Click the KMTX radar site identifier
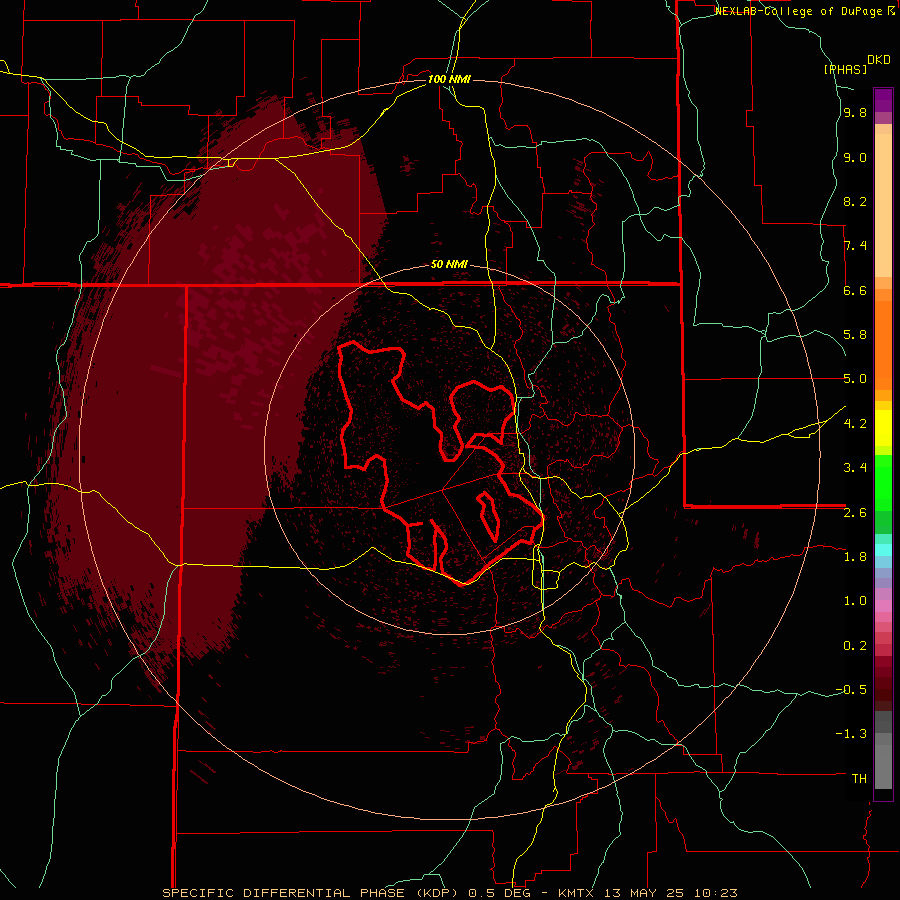 pos(577,893)
